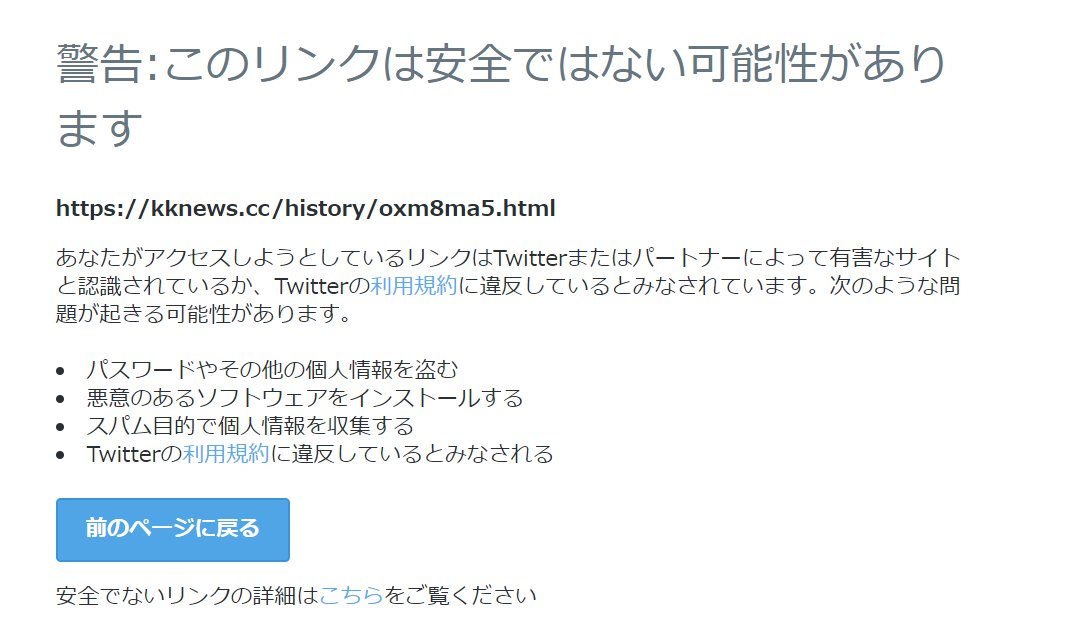
Task: Select the パスワードやその他の個人情報を盗む bullet text
Action: [x=272, y=369]
